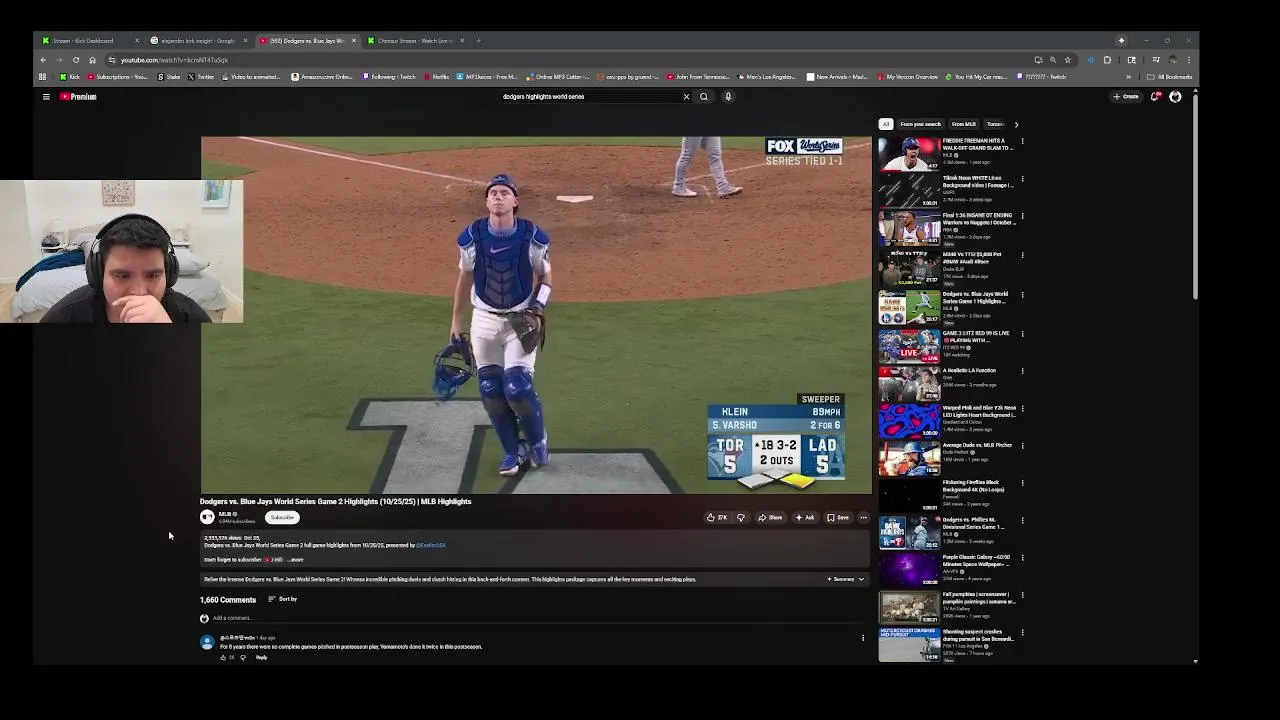The height and width of the screenshot is (720, 1280).
Task: Expand the Summary chevron
Action: point(860,579)
